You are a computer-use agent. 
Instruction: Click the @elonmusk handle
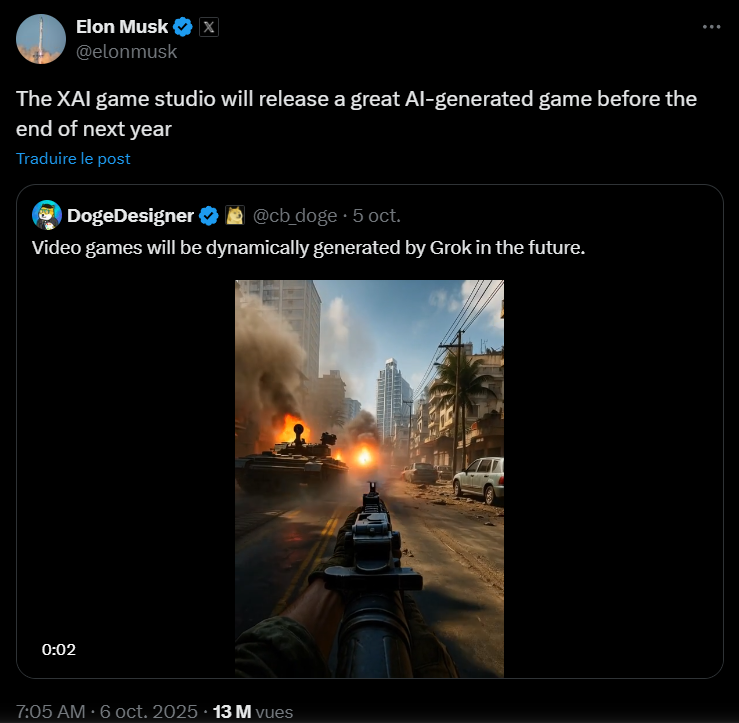pyautogui.click(x=126, y=52)
